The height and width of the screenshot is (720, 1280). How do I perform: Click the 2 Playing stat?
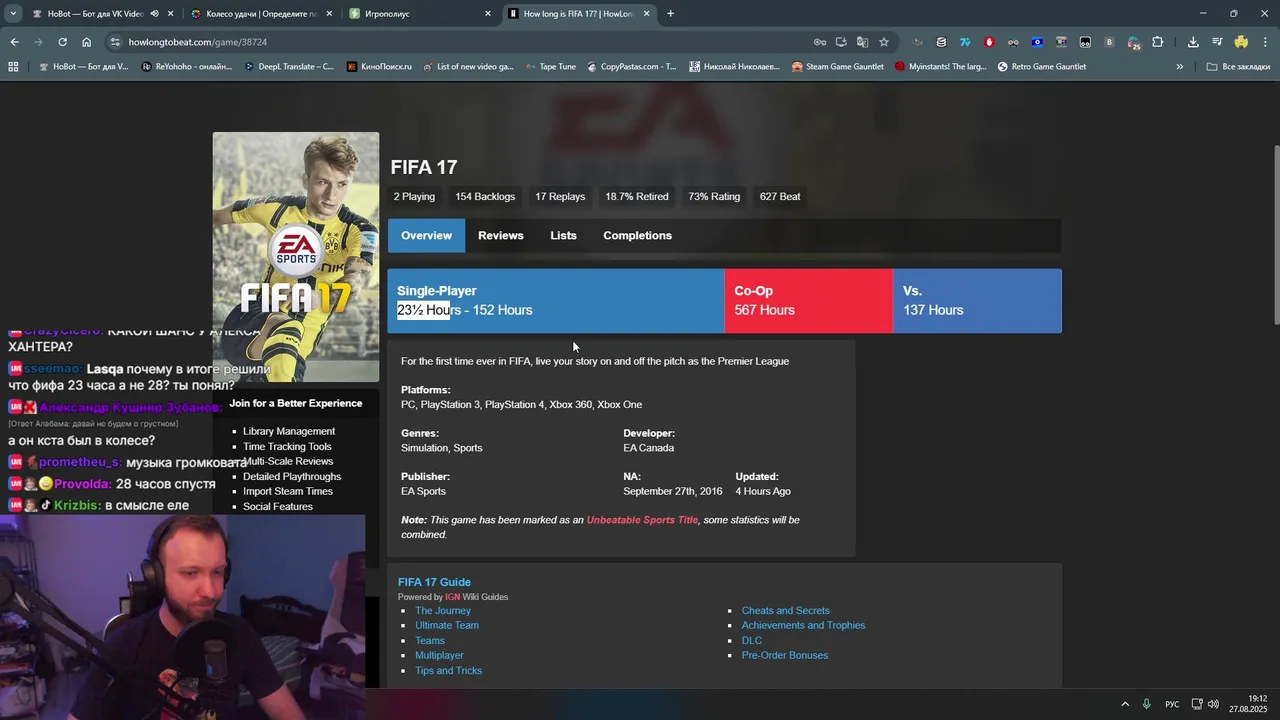414,197
